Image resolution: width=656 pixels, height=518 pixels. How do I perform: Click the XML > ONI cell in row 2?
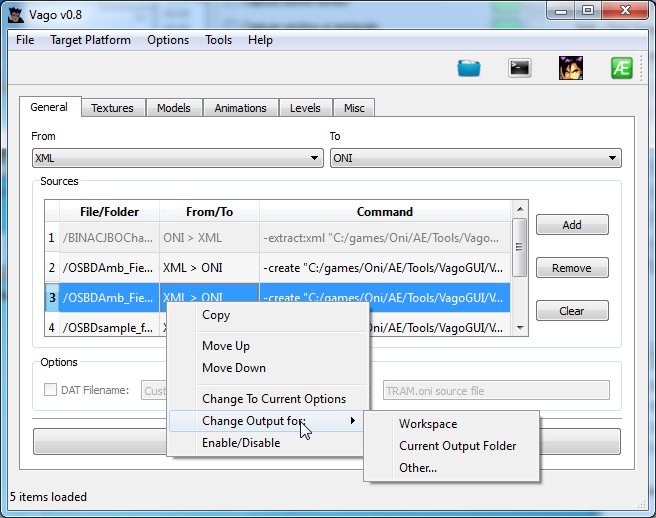pos(209,268)
